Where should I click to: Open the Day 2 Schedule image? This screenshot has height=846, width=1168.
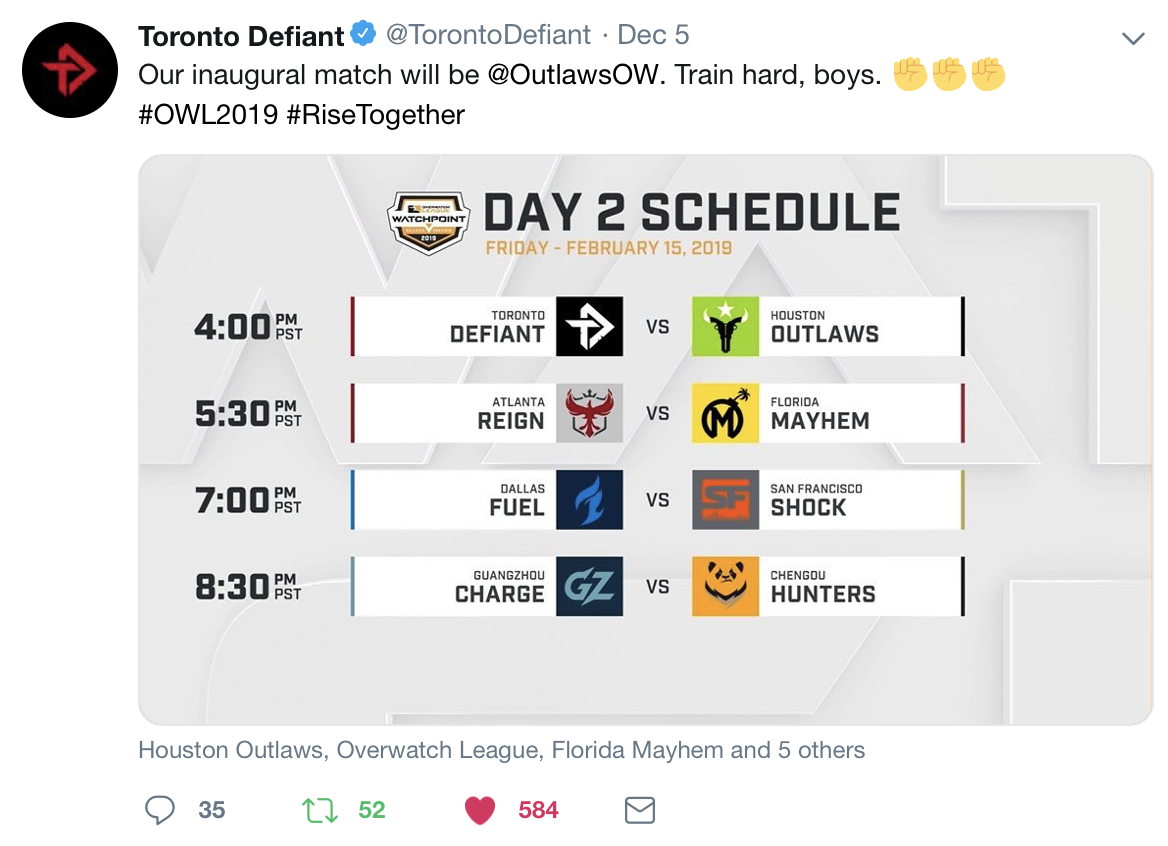point(645,439)
